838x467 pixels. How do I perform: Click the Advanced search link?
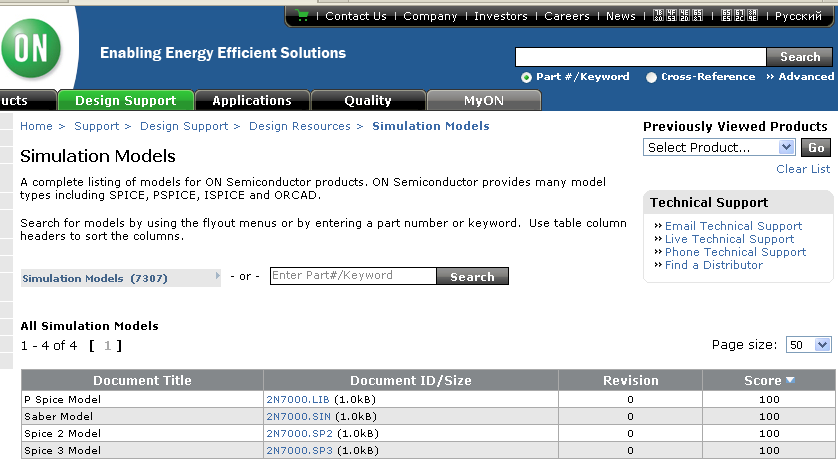[806, 77]
